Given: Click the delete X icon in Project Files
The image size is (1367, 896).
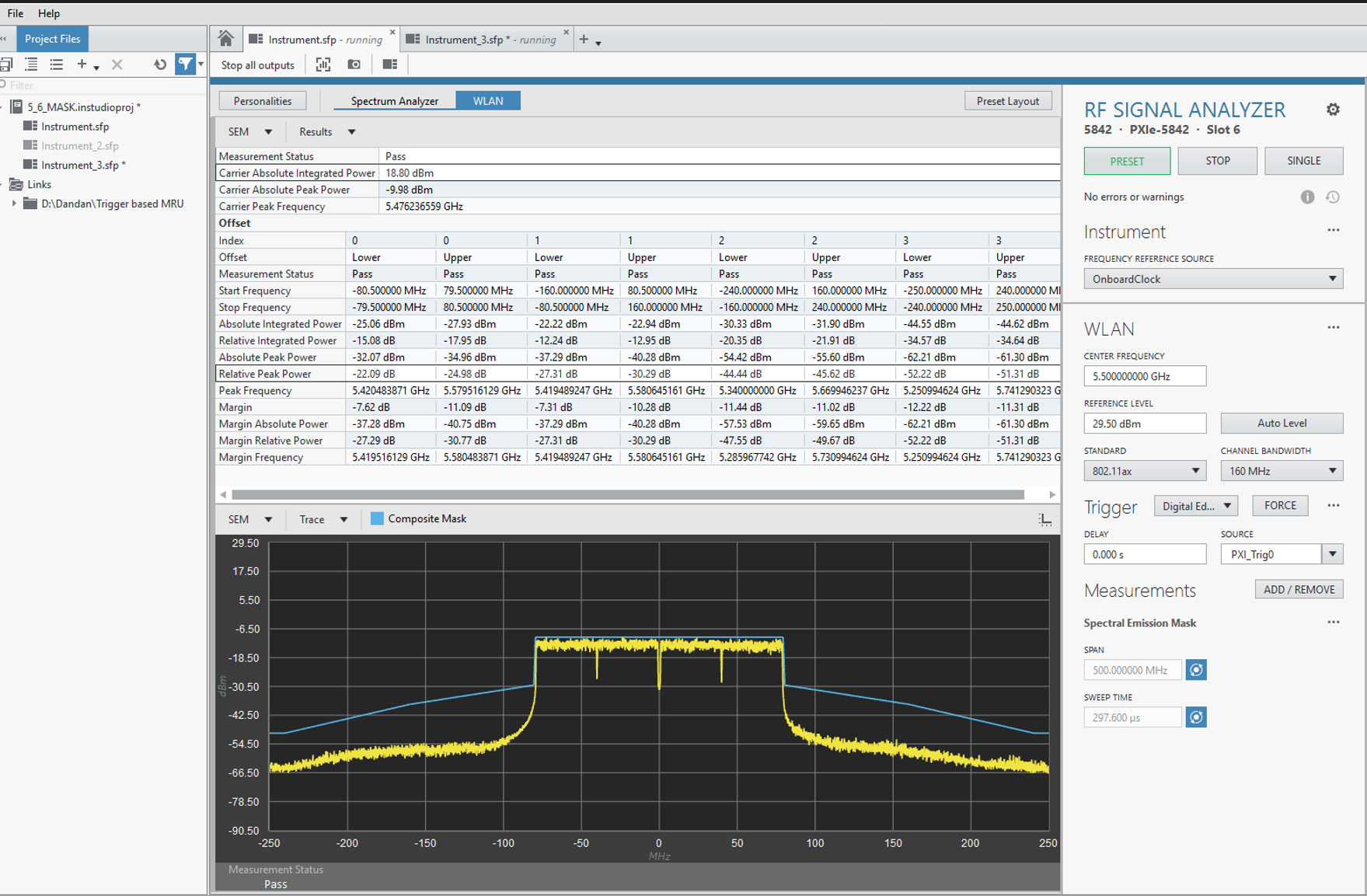Looking at the screenshot, I should pyautogui.click(x=117, y=64).
